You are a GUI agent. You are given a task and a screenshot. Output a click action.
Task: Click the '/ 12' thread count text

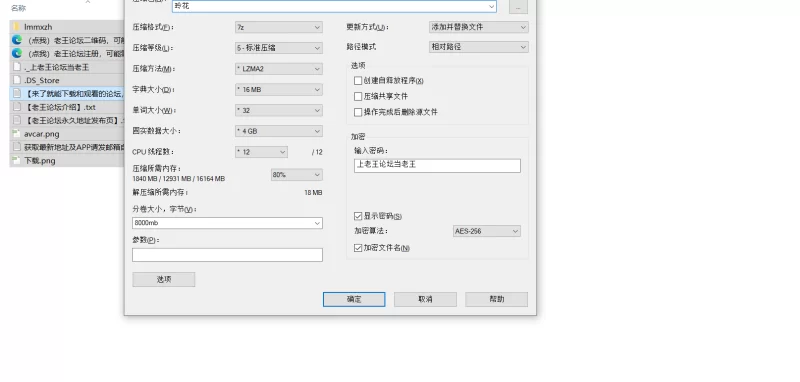click(317, 152)
